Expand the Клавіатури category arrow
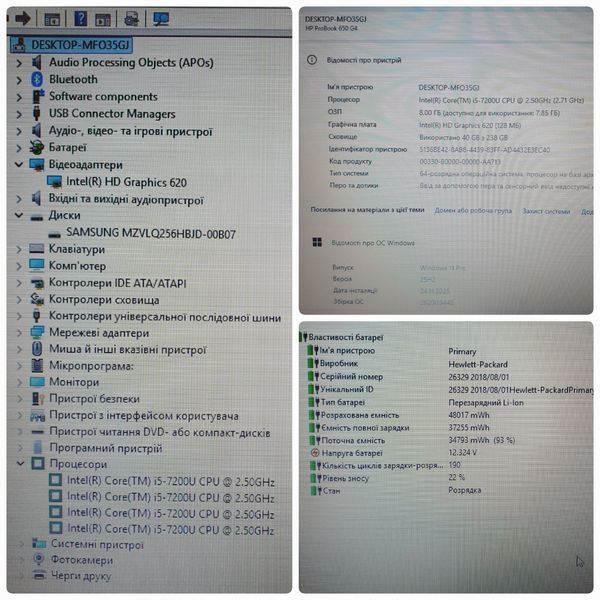Viewport: 600px width, 600px height. pyautogui.click(x=19, y=249)
